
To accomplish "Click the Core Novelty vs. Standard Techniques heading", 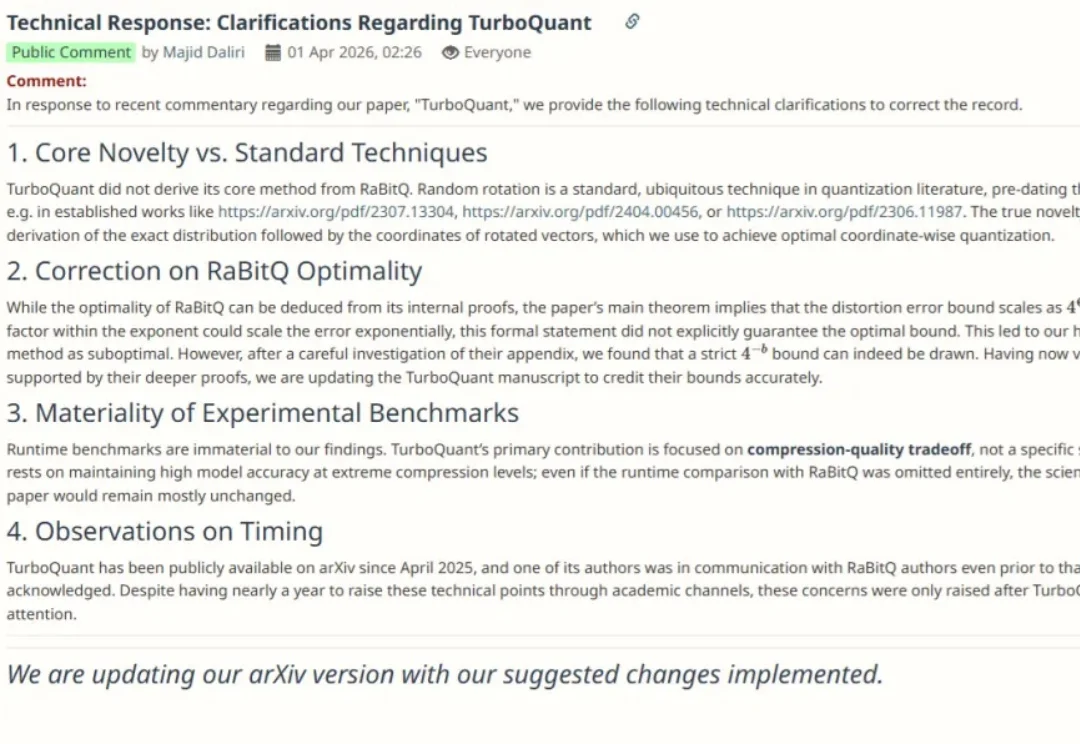I will (247, 153).
